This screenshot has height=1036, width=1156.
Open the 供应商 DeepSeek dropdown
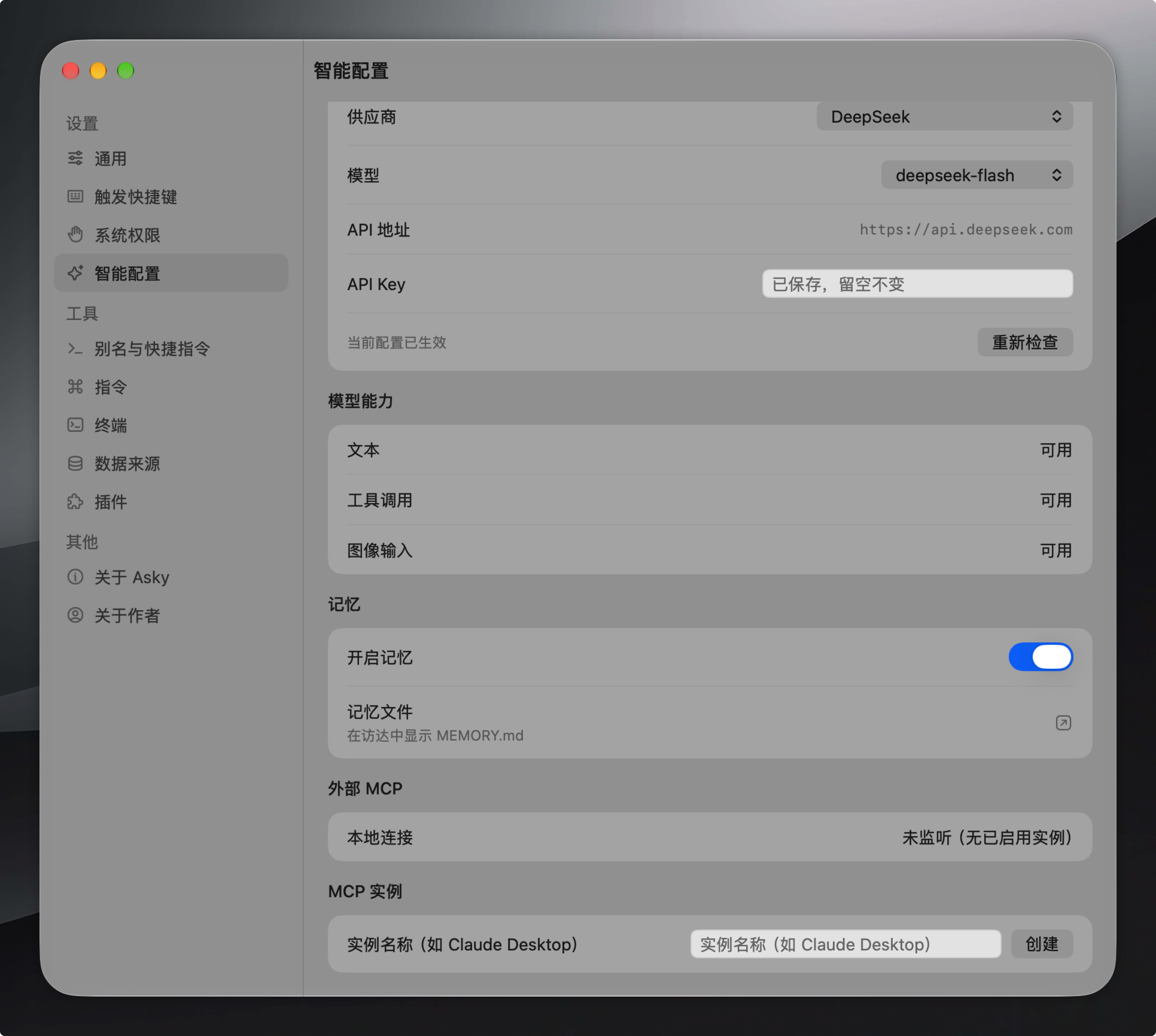pos(945,117)
